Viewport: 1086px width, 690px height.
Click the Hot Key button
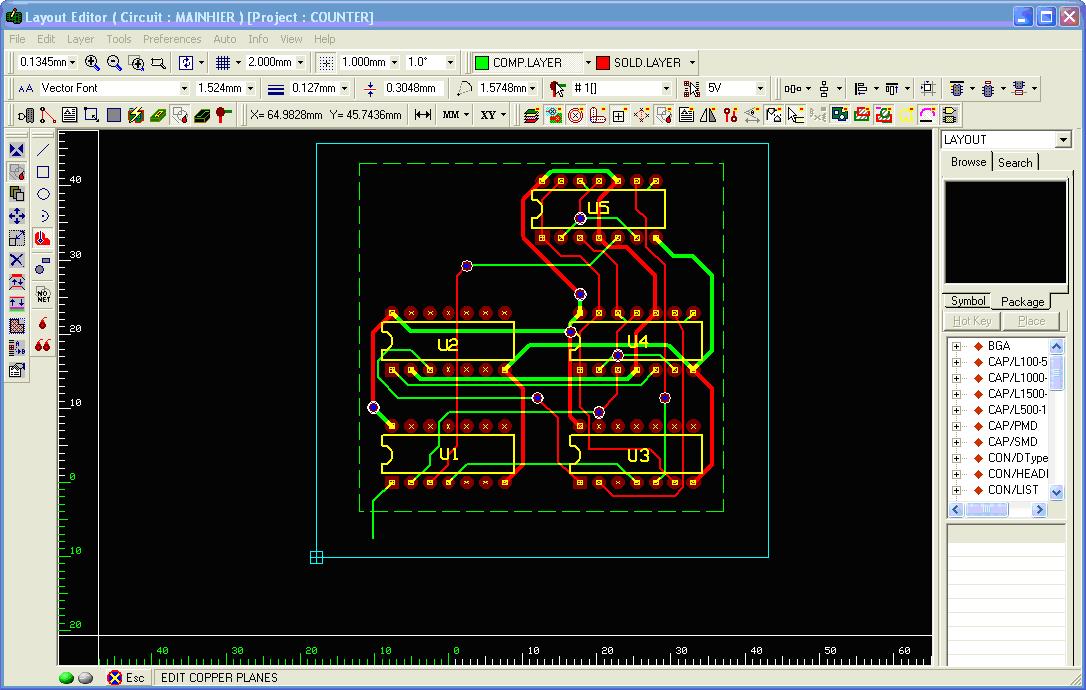(972, 321)
